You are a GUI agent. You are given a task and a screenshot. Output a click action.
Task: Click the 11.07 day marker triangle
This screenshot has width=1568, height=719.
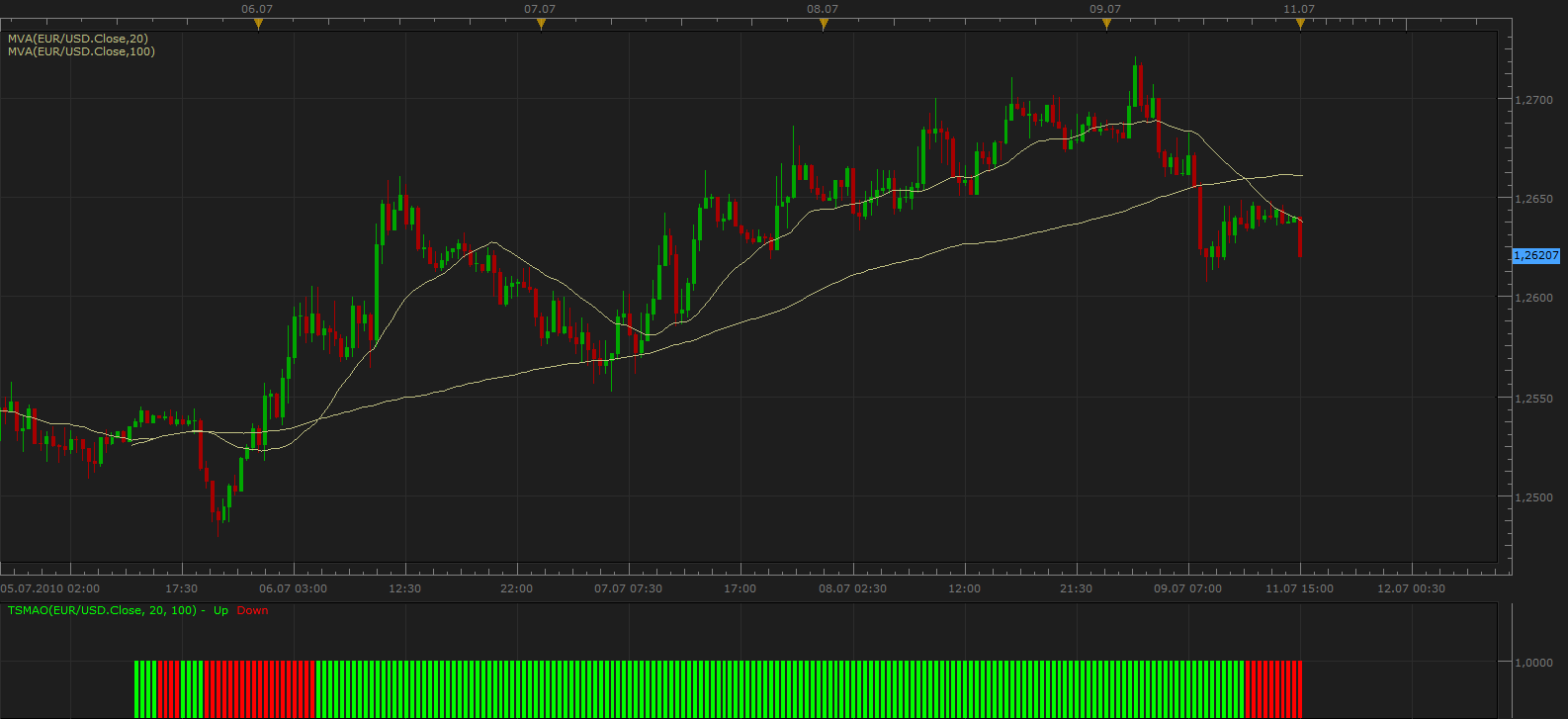point(1300,25)
